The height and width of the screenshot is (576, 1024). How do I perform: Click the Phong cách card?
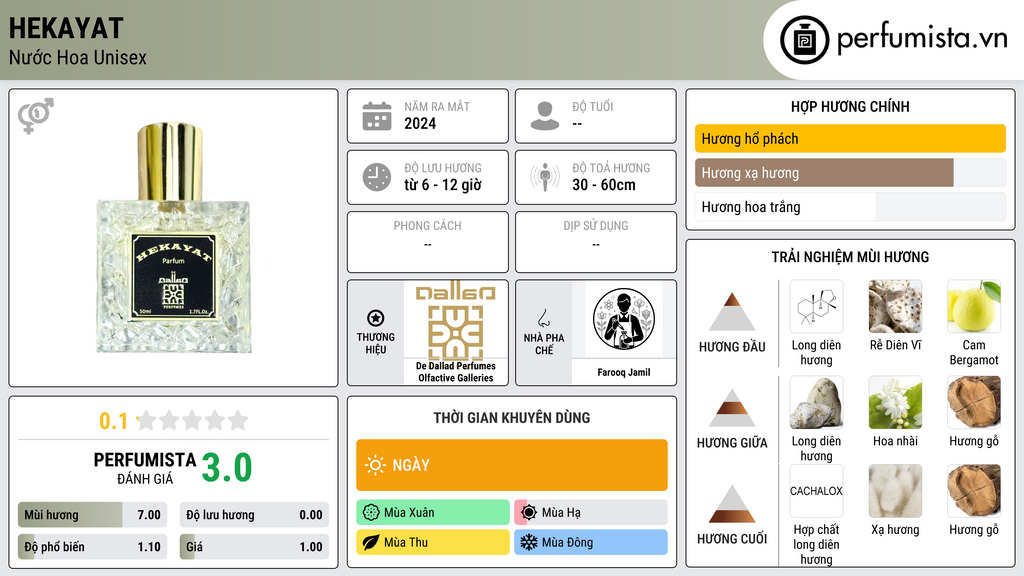pyautogui.click(x=428, y=242)
